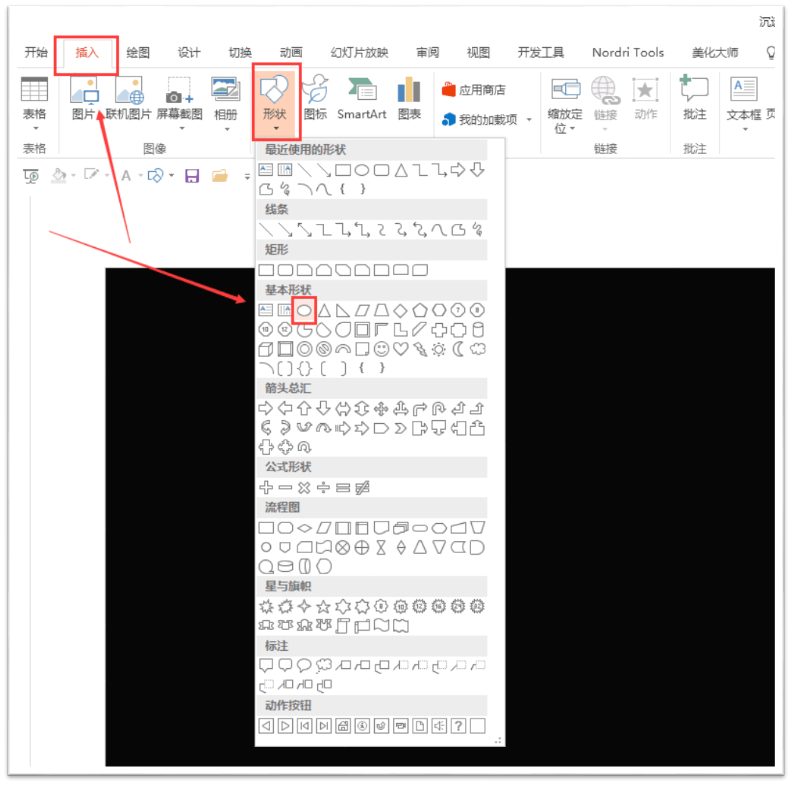Select the up arrow in 箭头总汇
The image size is (792, 785).
[304, 408]
